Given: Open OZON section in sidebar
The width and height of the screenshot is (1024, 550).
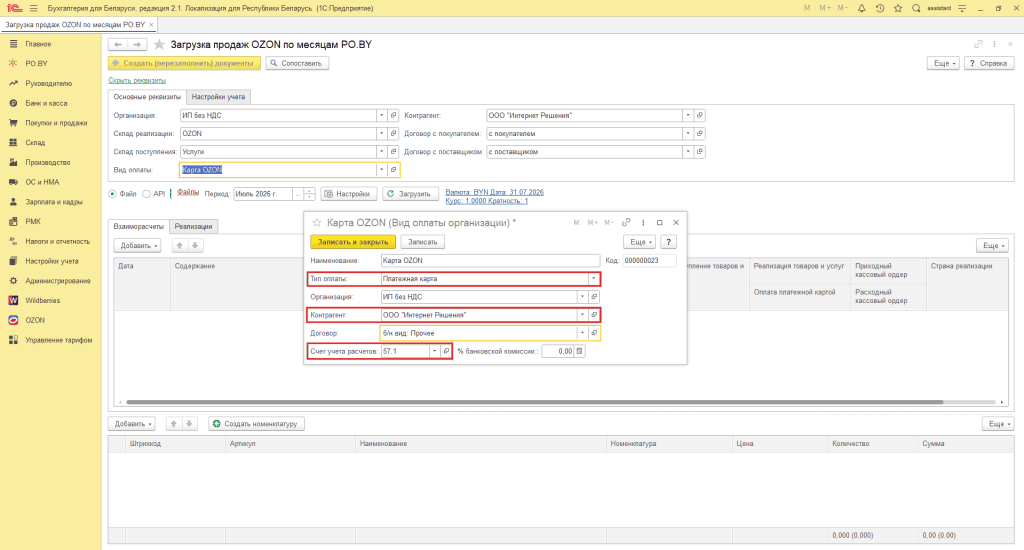Looking at the screenshot, I should [x=35, y=320].
